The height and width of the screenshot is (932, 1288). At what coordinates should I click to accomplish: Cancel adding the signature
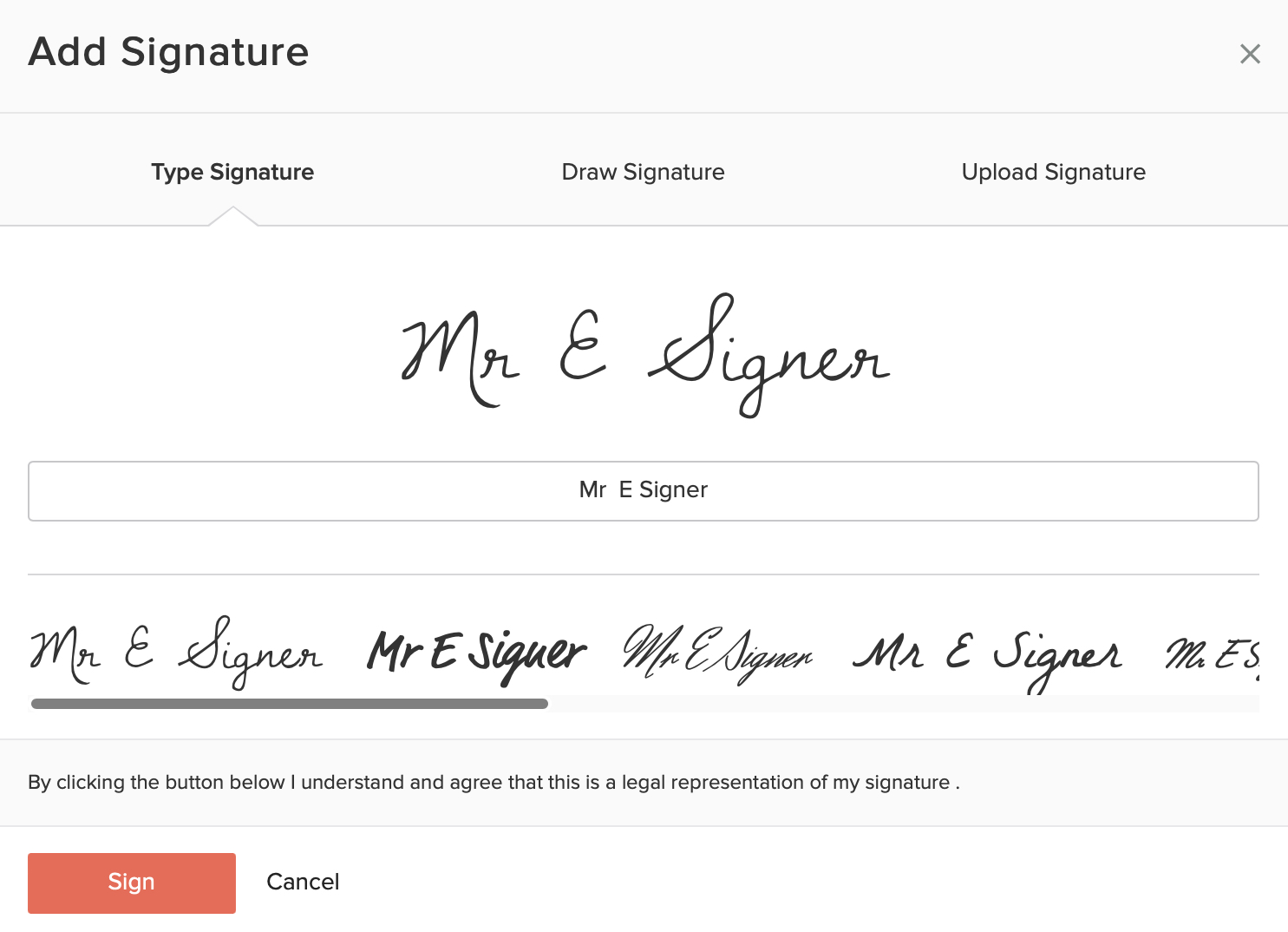tap(303, 882)
